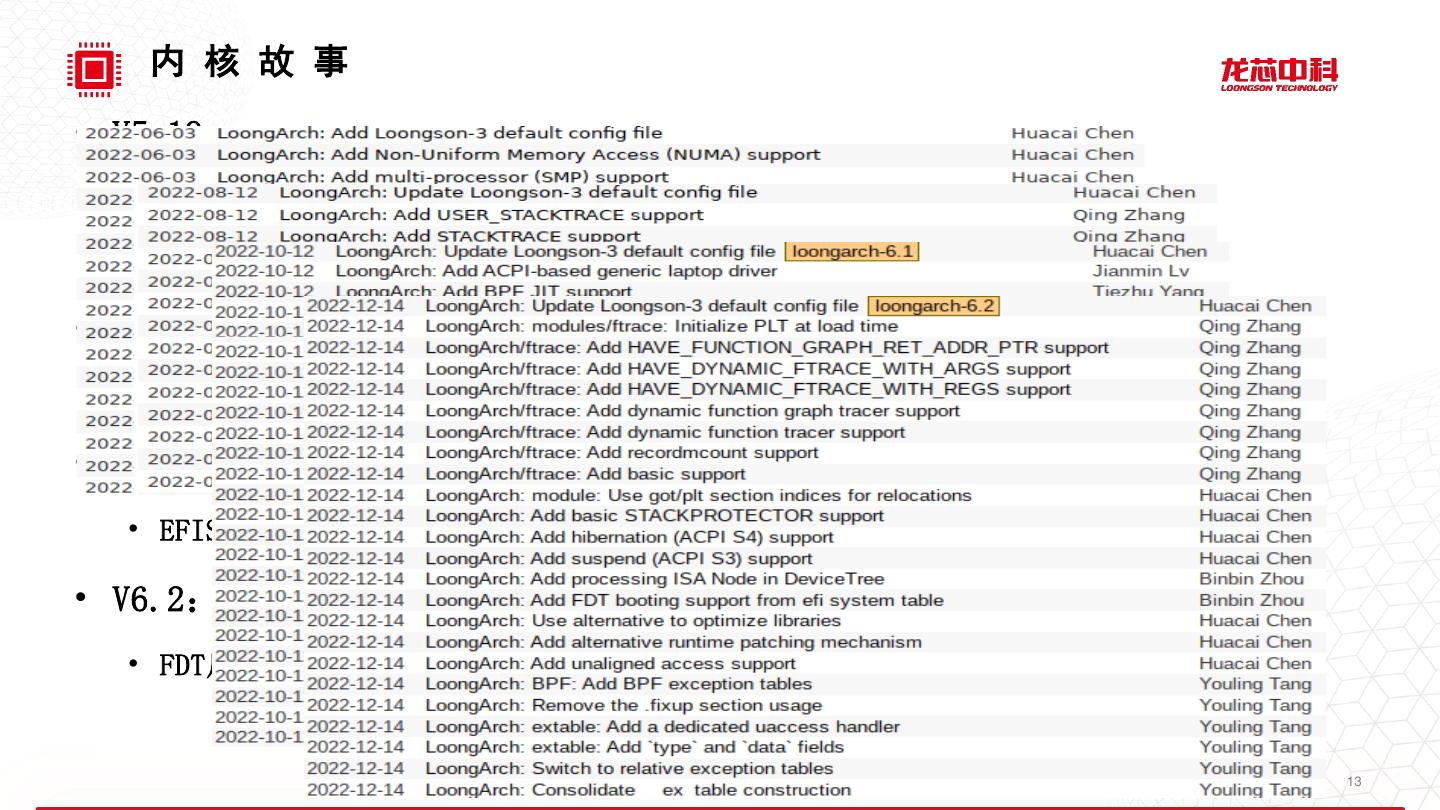Open the Add unaligned access support commit
The height and width of the screenshot is (810, 1440).
pyautogui.click(x=610, y=663)
